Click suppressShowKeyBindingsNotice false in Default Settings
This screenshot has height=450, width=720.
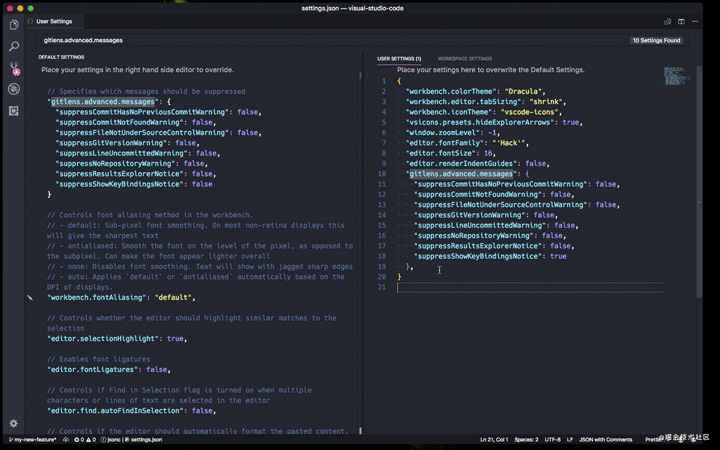pyautogui.click(x=134, y=184)
